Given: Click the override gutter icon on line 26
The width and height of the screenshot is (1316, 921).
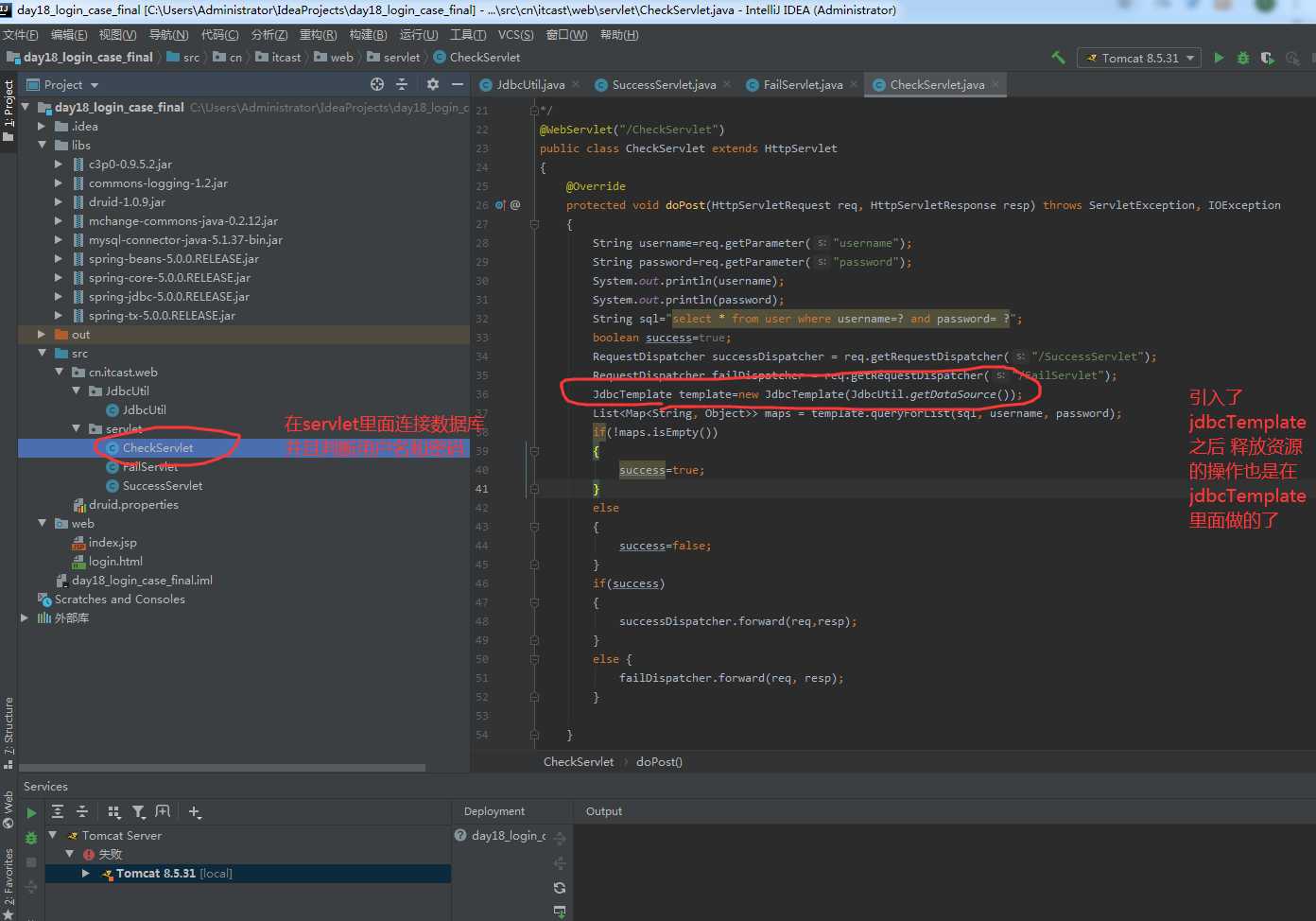Looking at the screenshot, I should coord(500,205).
